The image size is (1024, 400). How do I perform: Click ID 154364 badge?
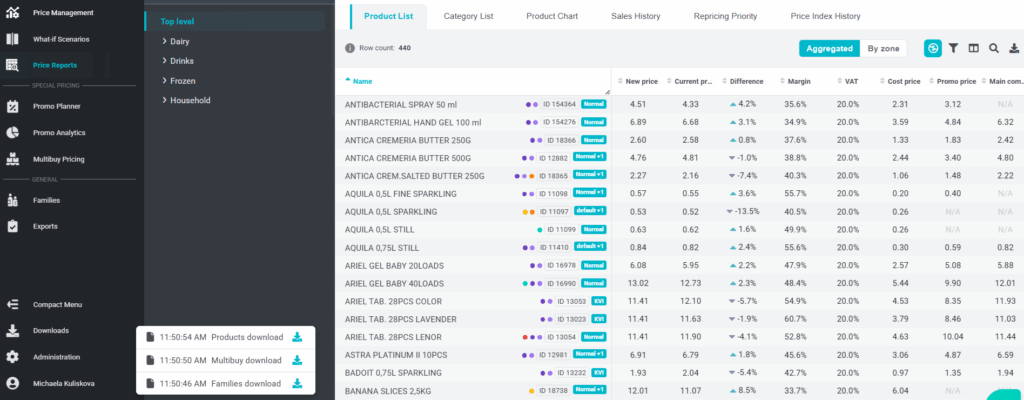point(559,104)
